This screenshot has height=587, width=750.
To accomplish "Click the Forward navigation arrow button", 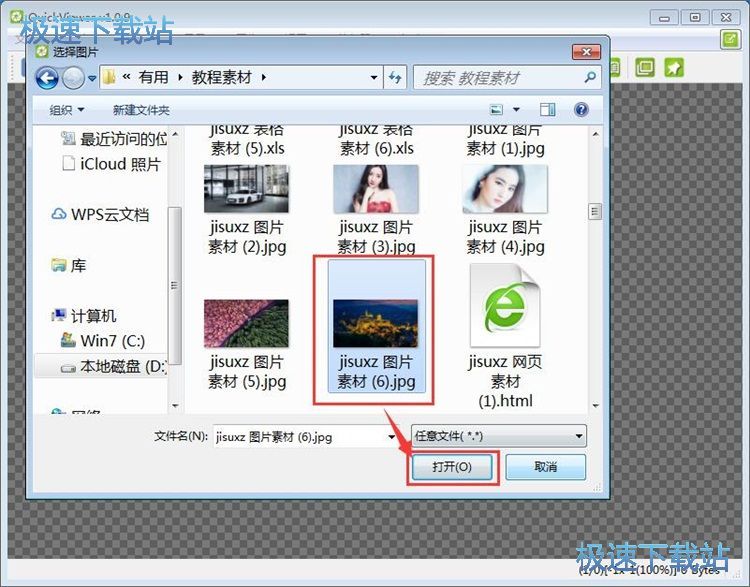I will click(73, 78).
